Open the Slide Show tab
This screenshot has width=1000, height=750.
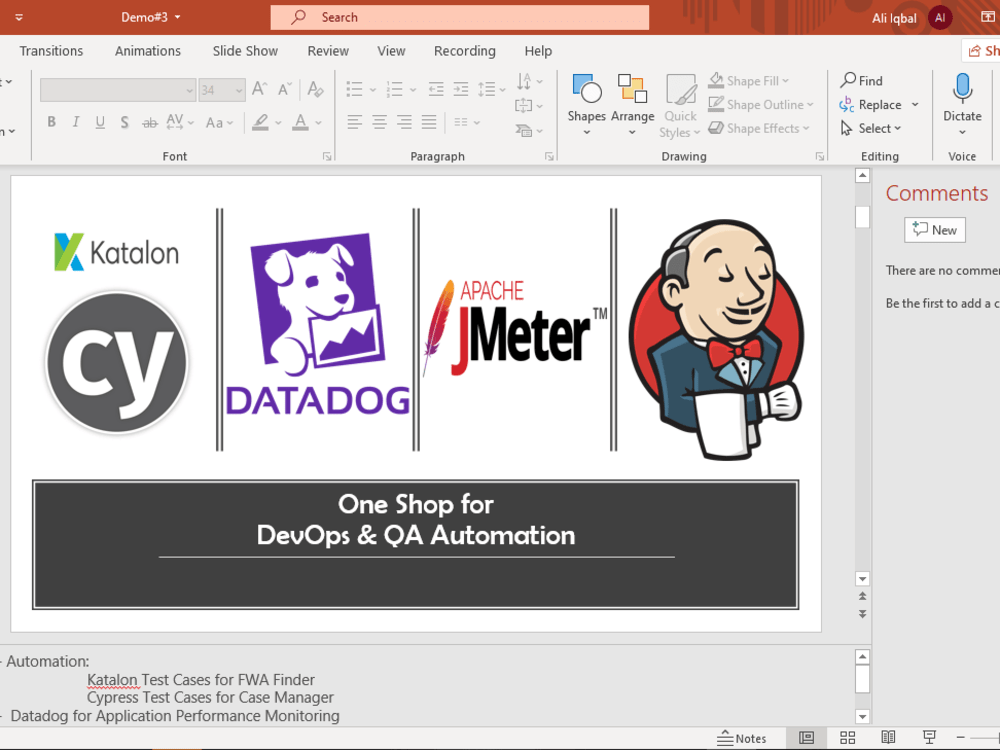click(x=244, y=50)
